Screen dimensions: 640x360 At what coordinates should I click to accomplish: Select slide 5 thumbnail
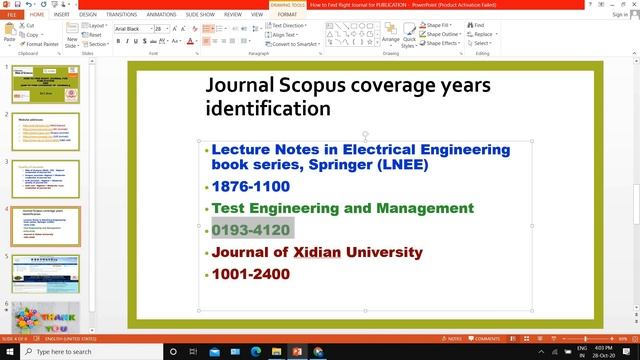coord(46,274)
